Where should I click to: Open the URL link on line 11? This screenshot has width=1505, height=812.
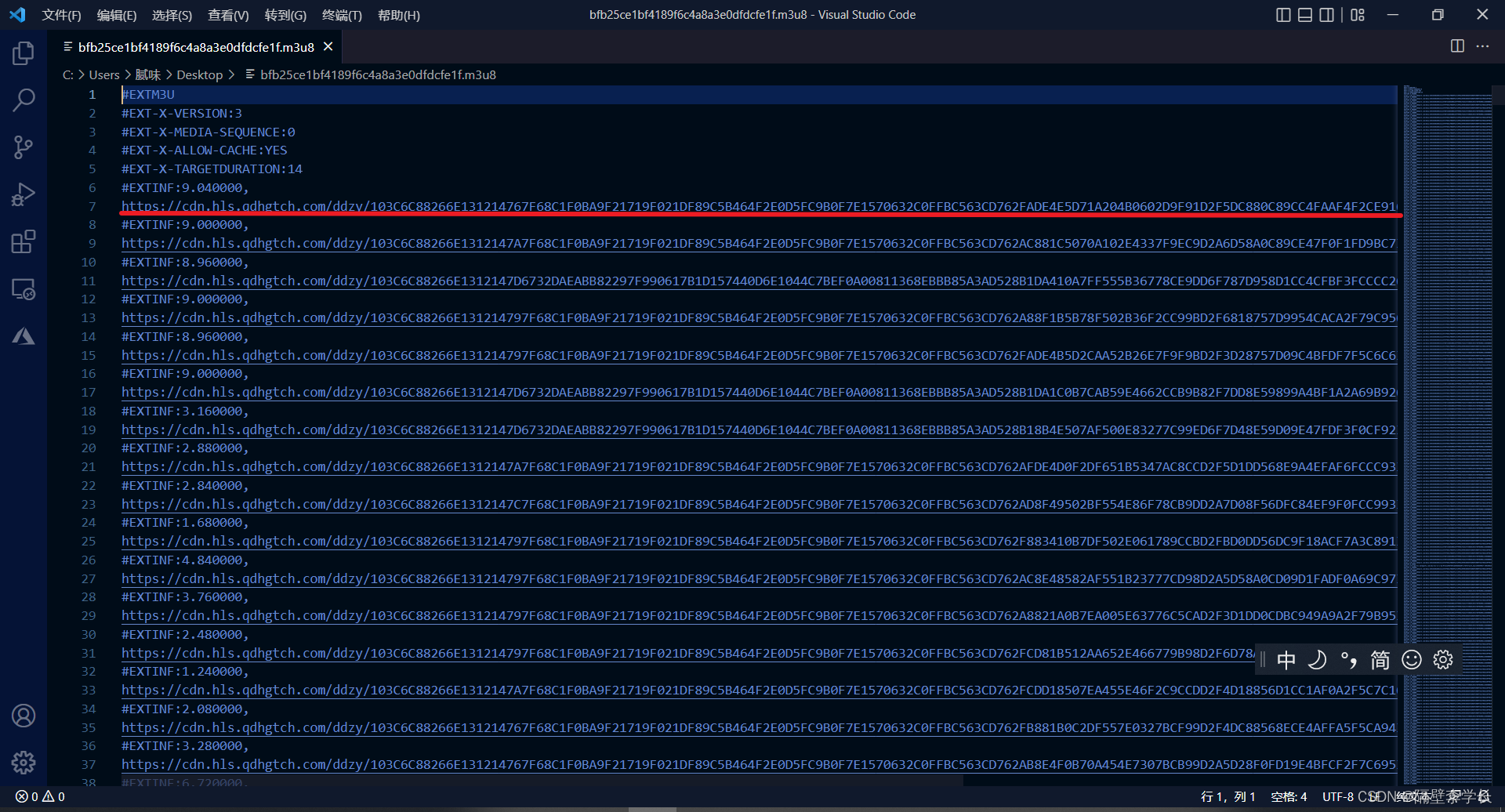758,281
